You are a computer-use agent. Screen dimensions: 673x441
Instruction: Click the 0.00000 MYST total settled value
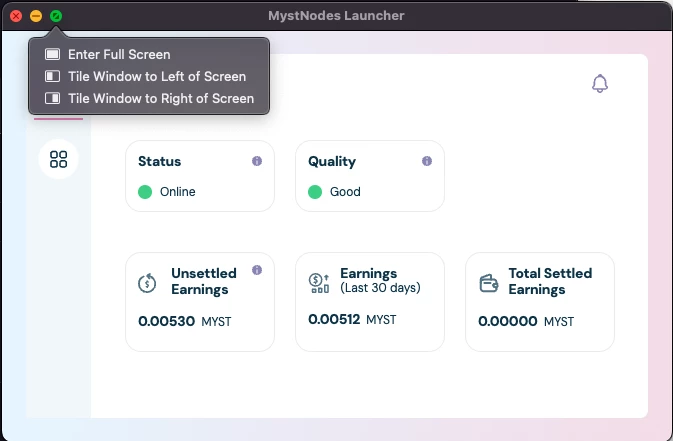(526, 321)
